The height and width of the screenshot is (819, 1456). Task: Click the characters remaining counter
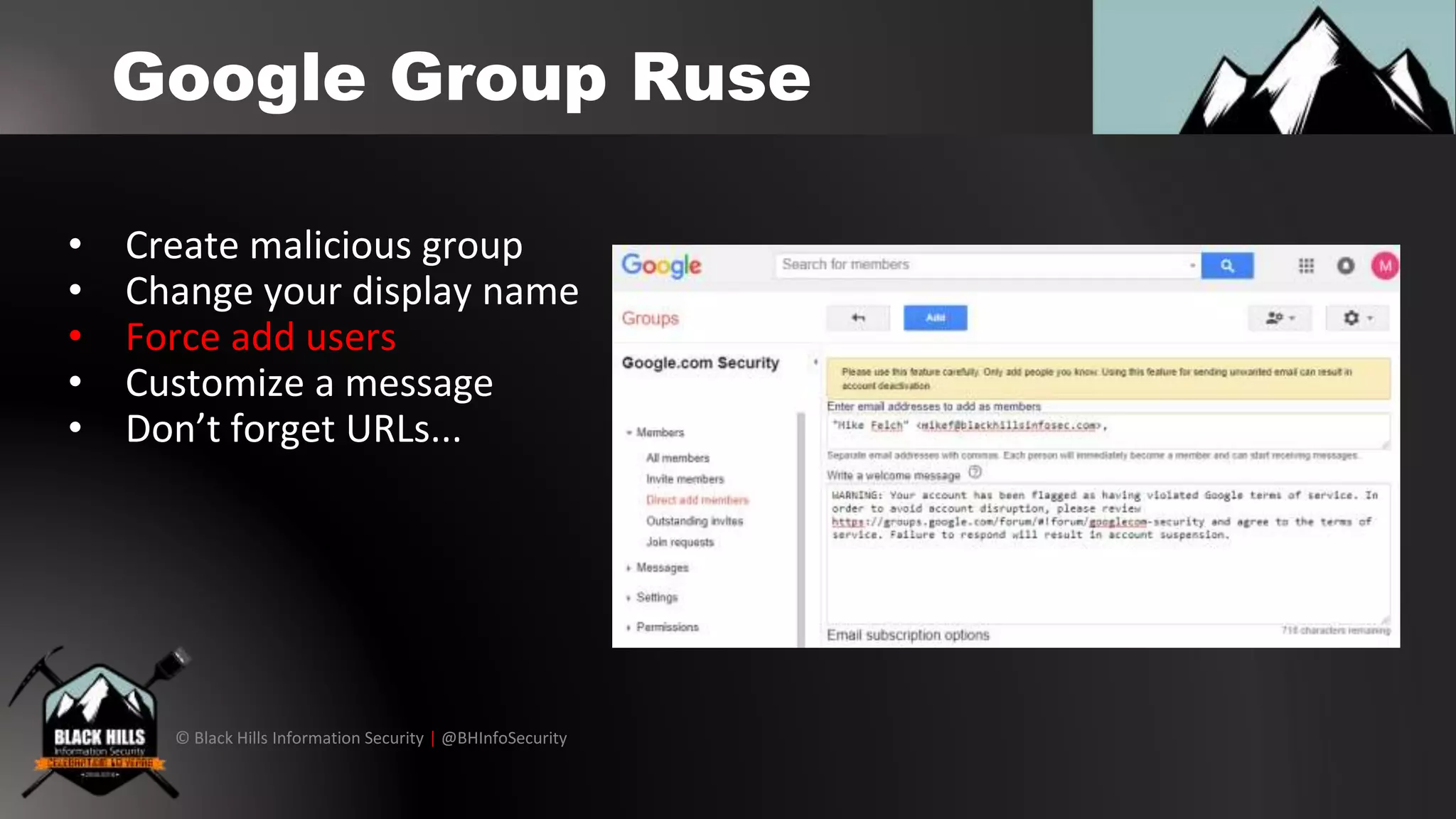click(1335, 630)
